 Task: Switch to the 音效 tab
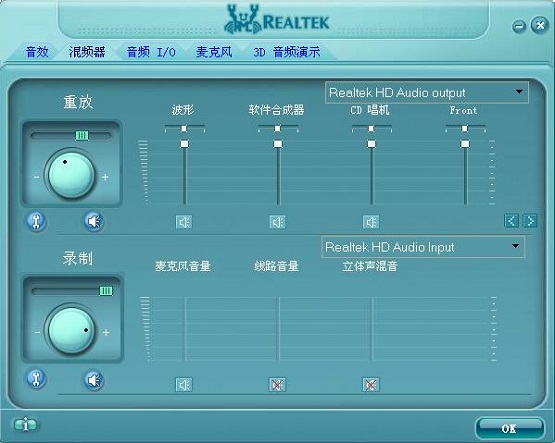point(37,52)
